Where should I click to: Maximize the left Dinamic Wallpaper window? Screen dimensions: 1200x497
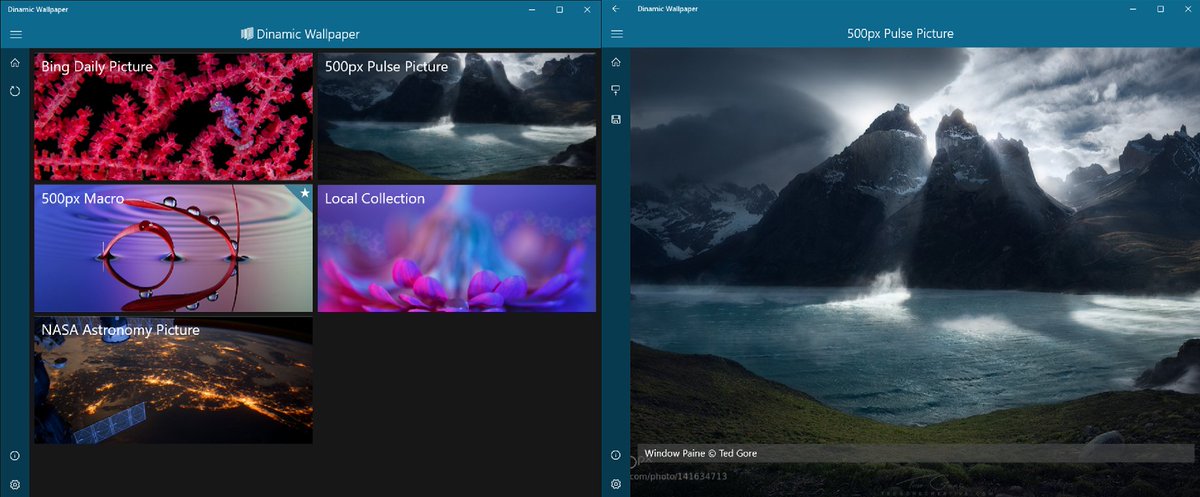559,9
